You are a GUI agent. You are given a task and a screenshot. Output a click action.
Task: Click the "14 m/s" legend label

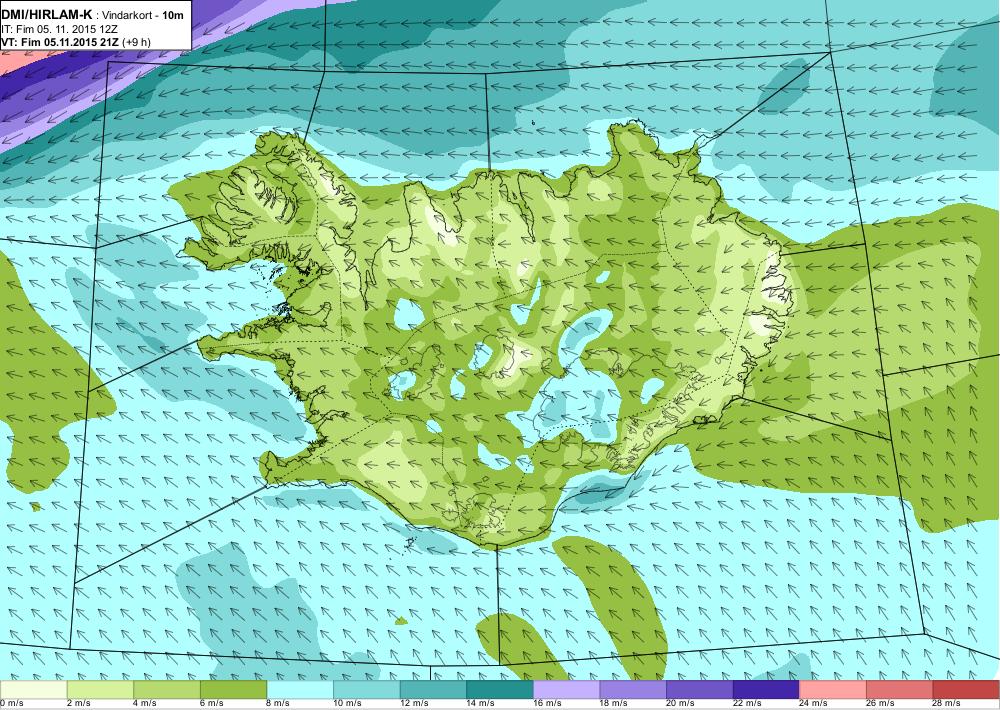pyautogui.click(x=481, y=704)
